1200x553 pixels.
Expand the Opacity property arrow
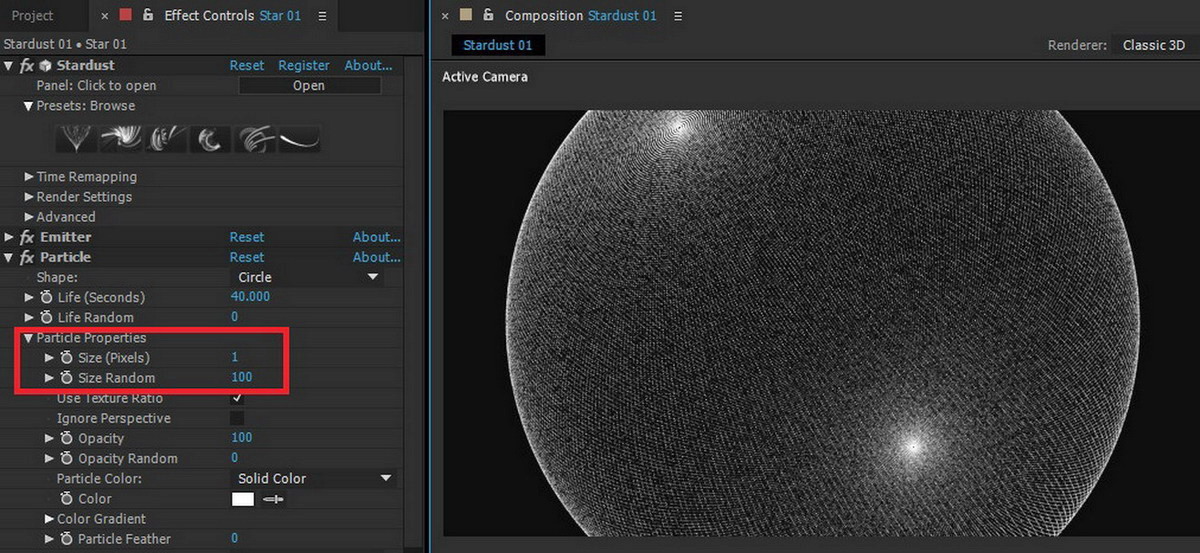pos(49,438)
